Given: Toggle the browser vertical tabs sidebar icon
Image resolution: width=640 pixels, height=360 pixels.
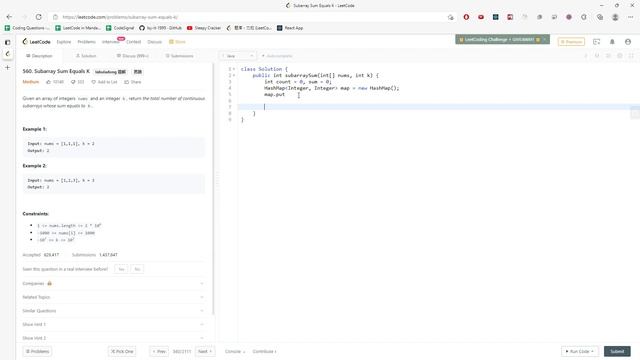Looking at the screenshot, I should click(x=7, y=42).
